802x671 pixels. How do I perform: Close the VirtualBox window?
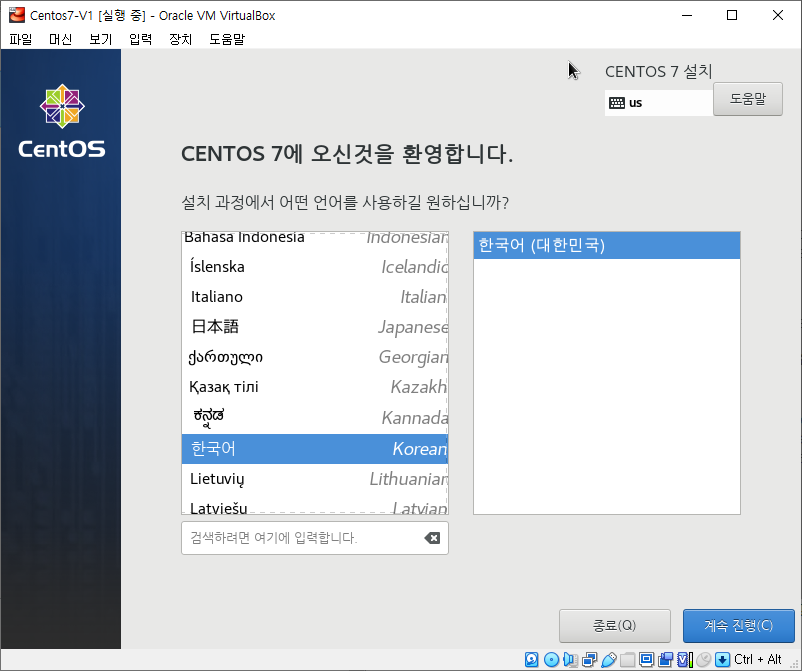777,15
